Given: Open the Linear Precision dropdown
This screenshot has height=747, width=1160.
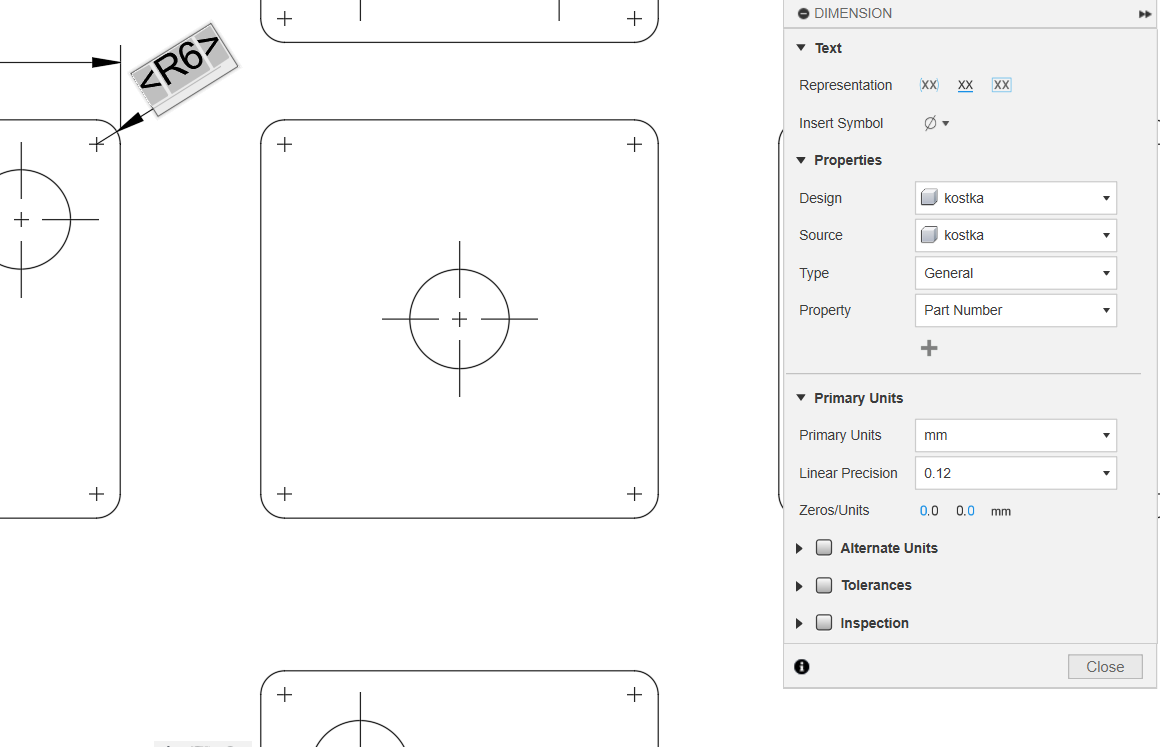Looking at the screenshot, I should [x=1015, y=473].
